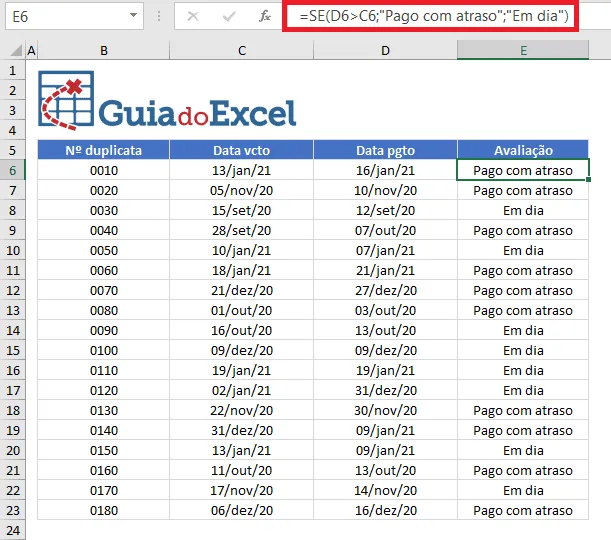
Task: Select row 10 header
Action: pyautogui.click(x=12, y=251)
